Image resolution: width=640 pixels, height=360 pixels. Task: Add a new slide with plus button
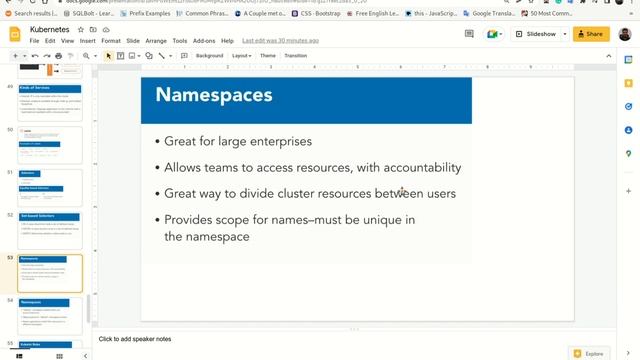point(16,56)
